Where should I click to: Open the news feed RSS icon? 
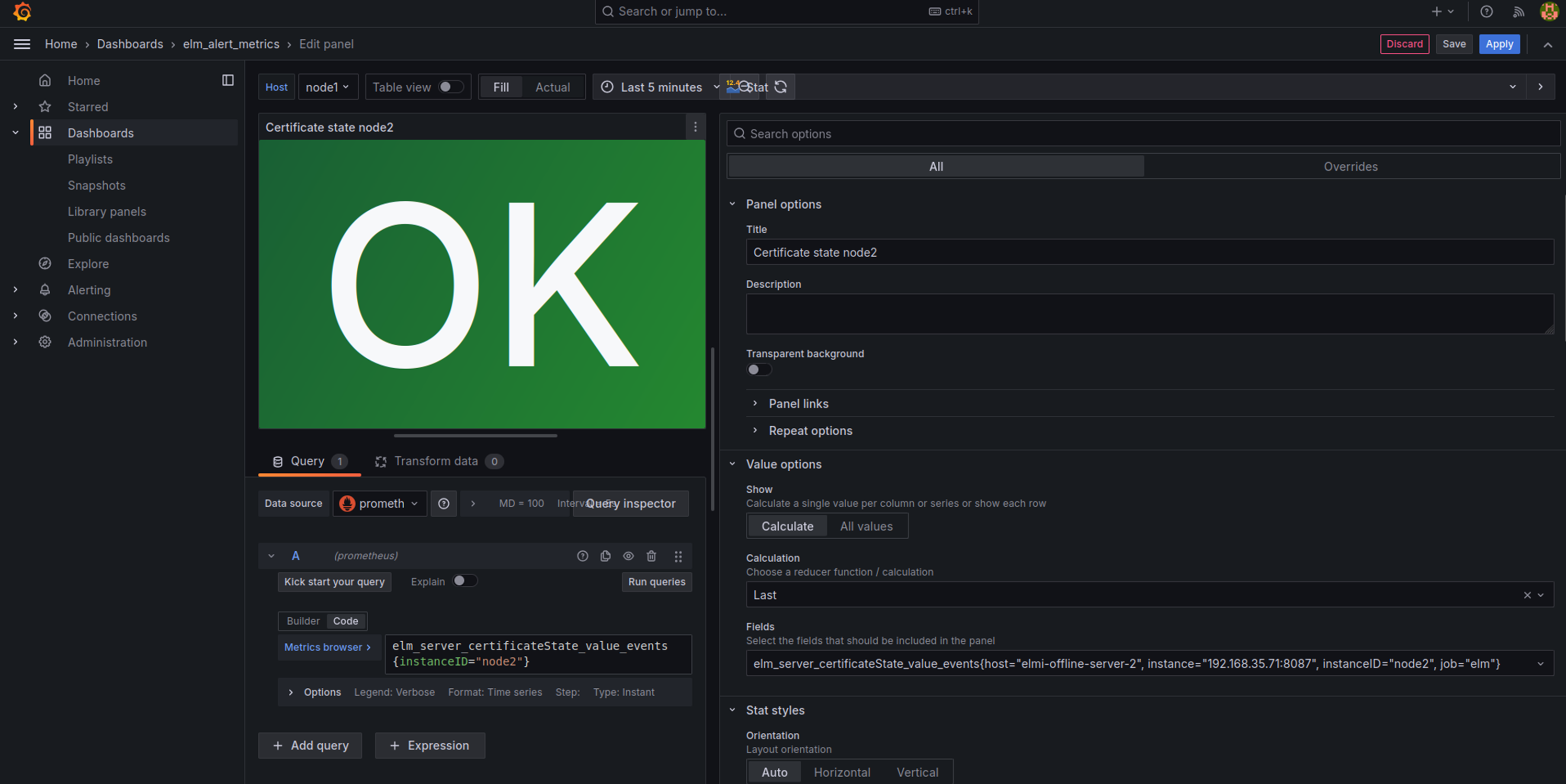tap(1518, 12)
